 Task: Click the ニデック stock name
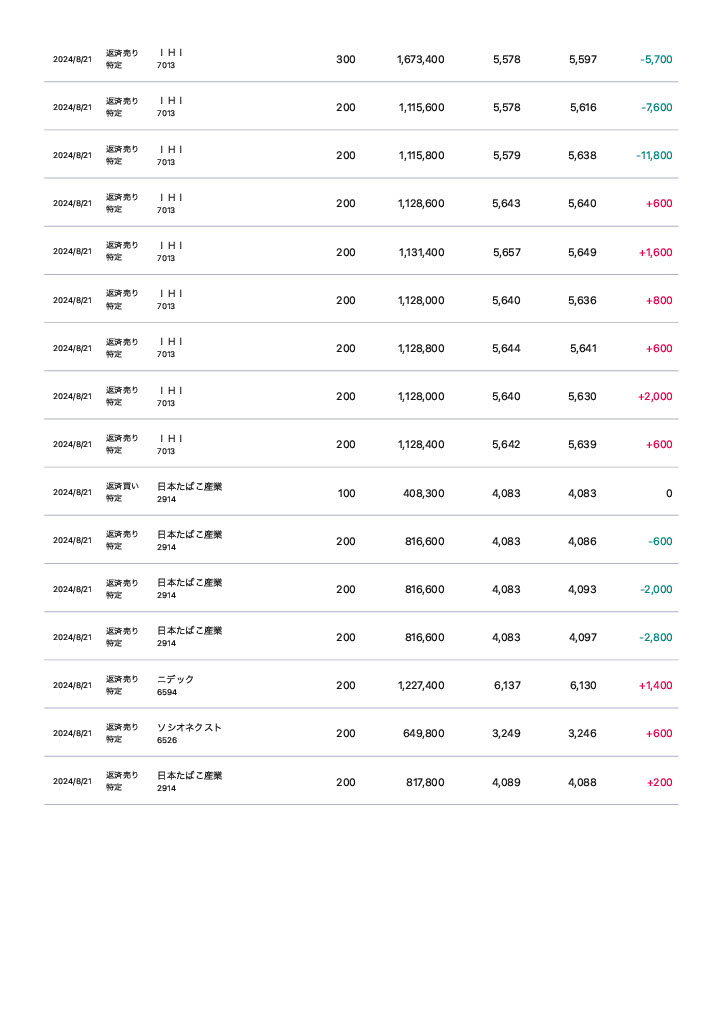[x=176, y=679]
